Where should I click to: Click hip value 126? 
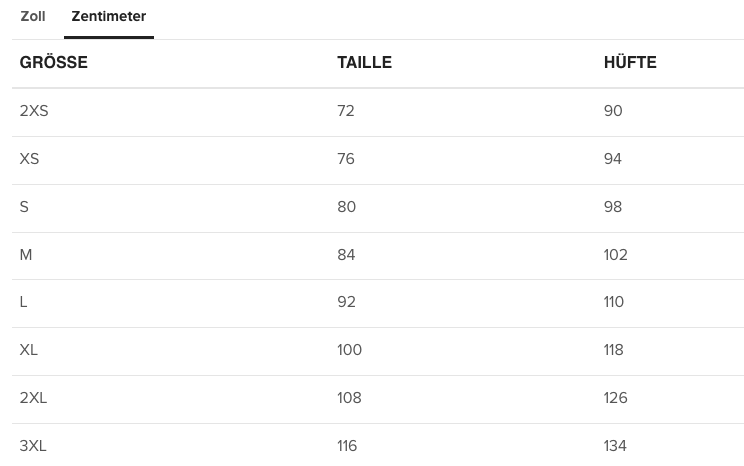click(616, 398)
